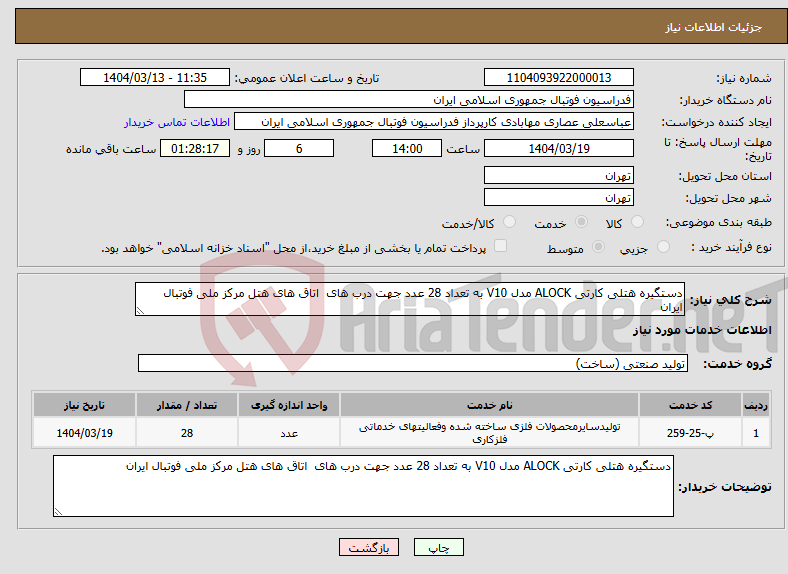This screenshot has height=574, width=788.
Task: Click the quantity cell 28
Action: [187, 432]
